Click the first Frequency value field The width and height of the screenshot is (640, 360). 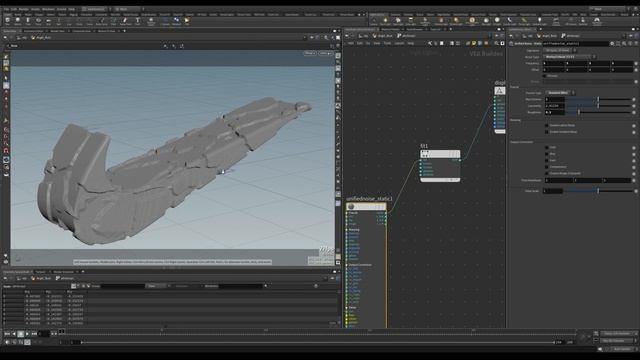[554, 63]
